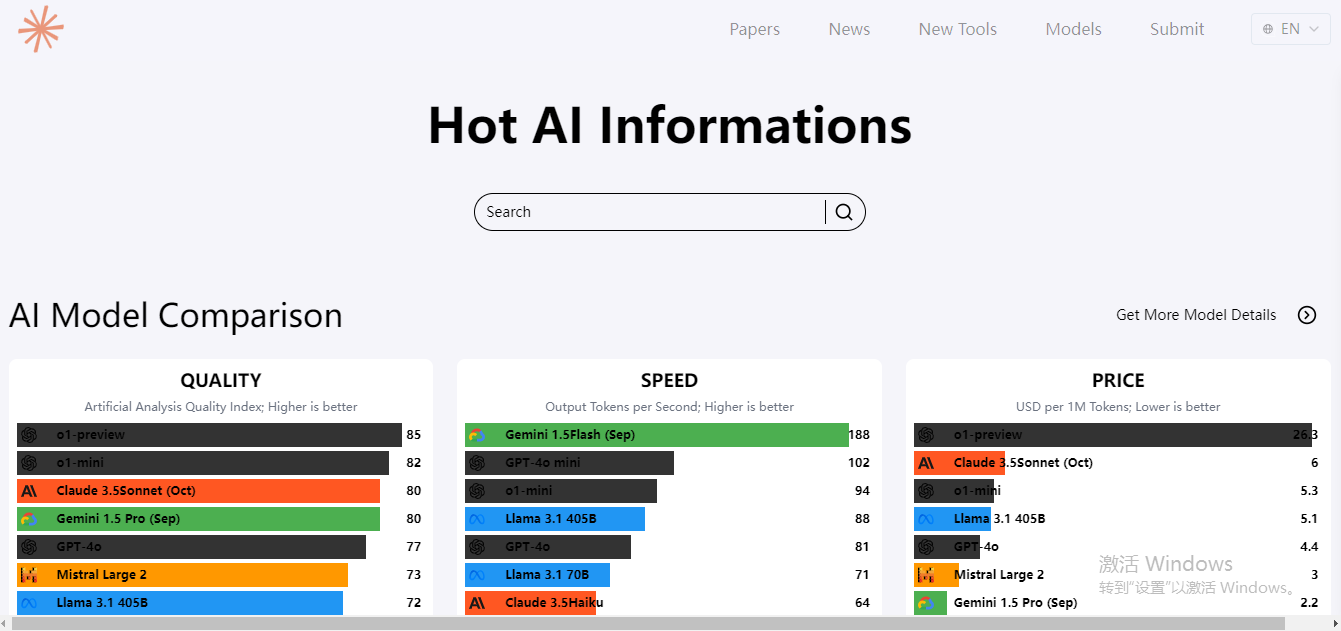Click the Artificial Analysis Quality Index subtitle
The width and height of the screenshot is (1341, 631).
221,407
